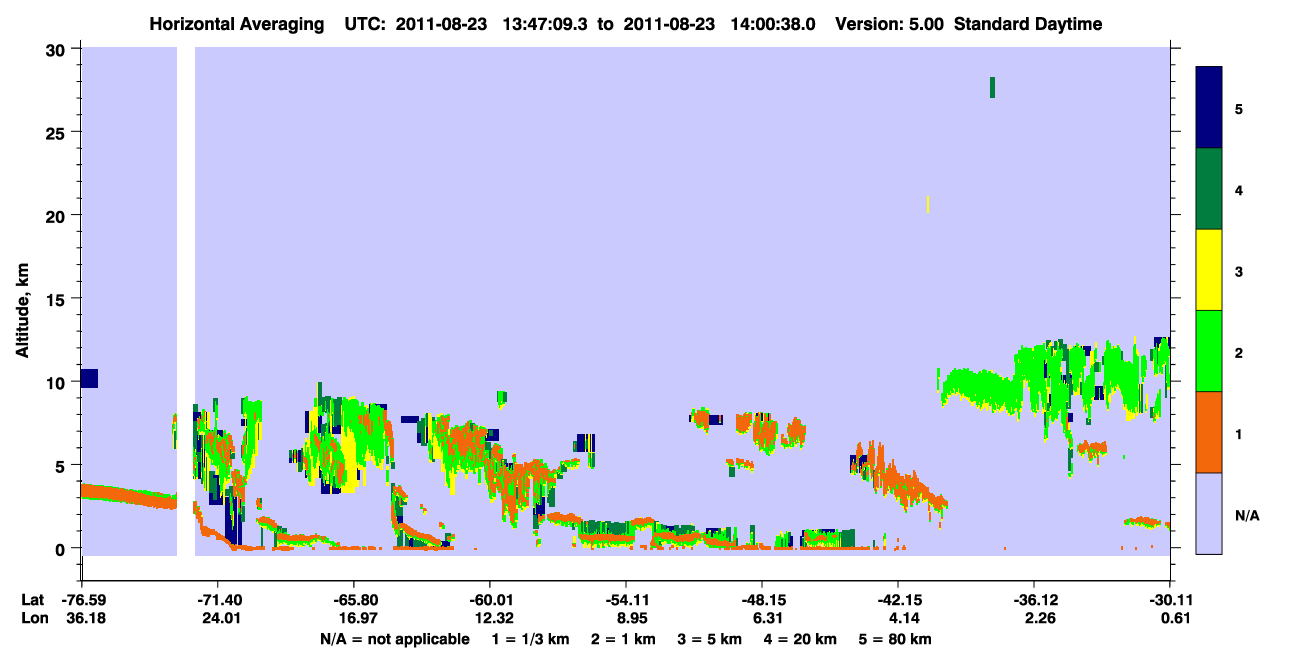Screen dimensions: 1300x667
Task: Click the latitude value -30.11
Action: [x=1170, y=599]
